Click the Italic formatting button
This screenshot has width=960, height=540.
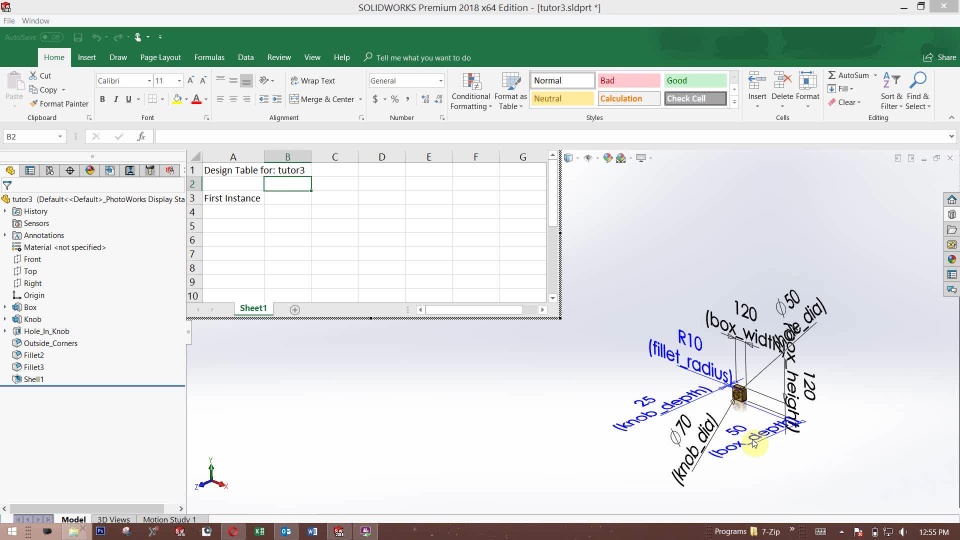[115, 99]
